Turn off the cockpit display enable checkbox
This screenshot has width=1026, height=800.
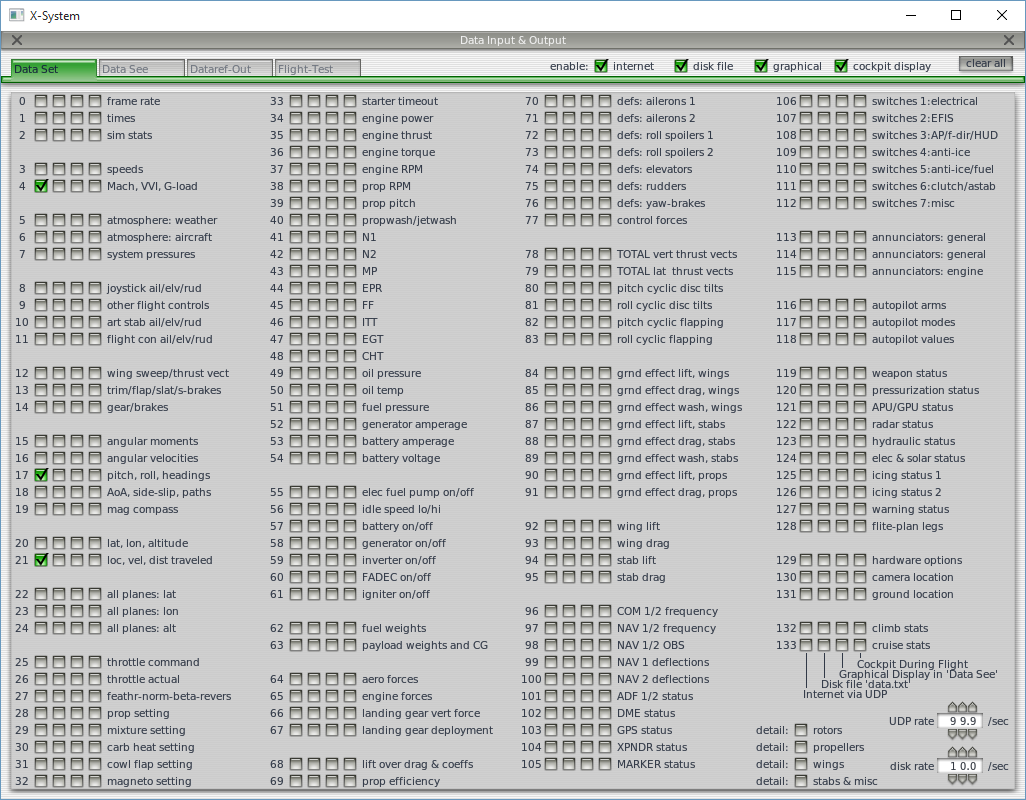[x=841, y=66]
